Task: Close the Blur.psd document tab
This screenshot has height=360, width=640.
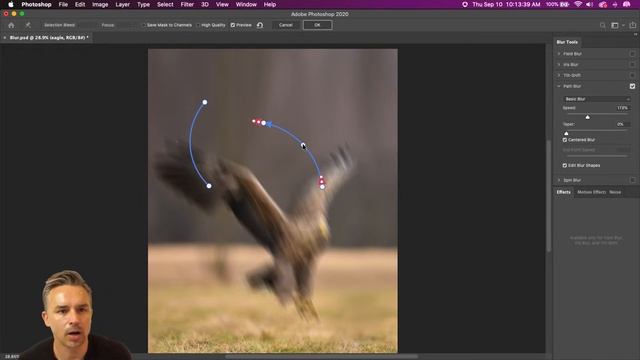Action: tap(4, 38)
